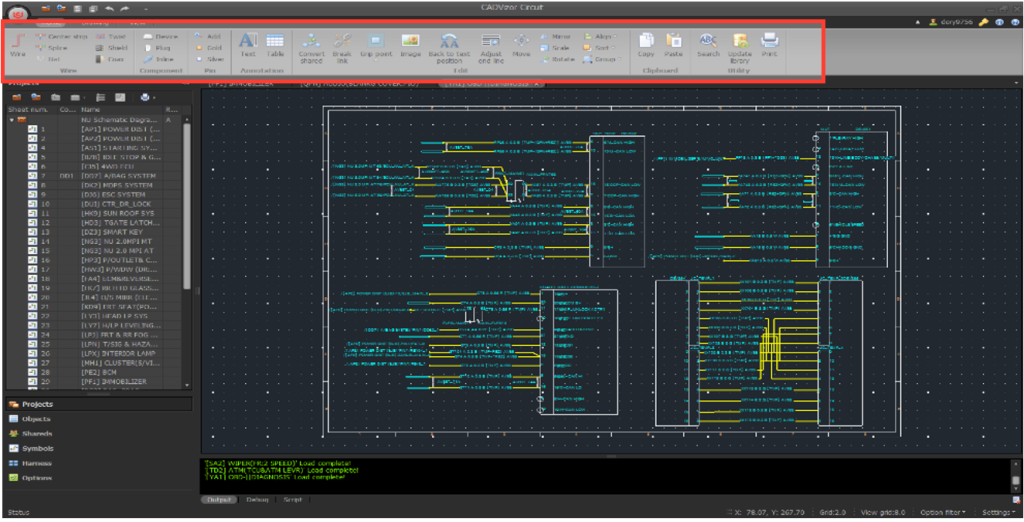Select the Twist wire tool
Viewport: 1024px width, 522px height.
[x=111, y=37]
